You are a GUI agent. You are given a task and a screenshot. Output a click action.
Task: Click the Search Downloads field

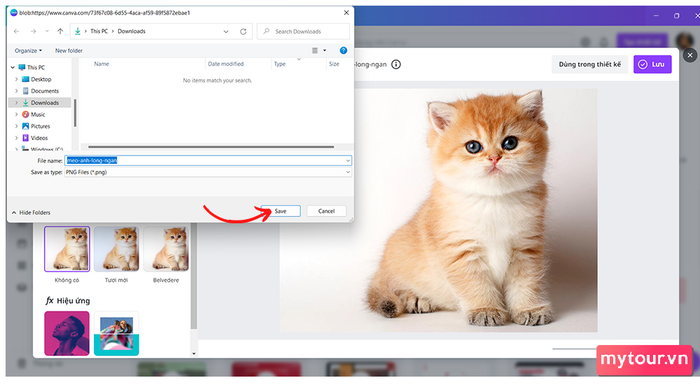tap(303, 31)
